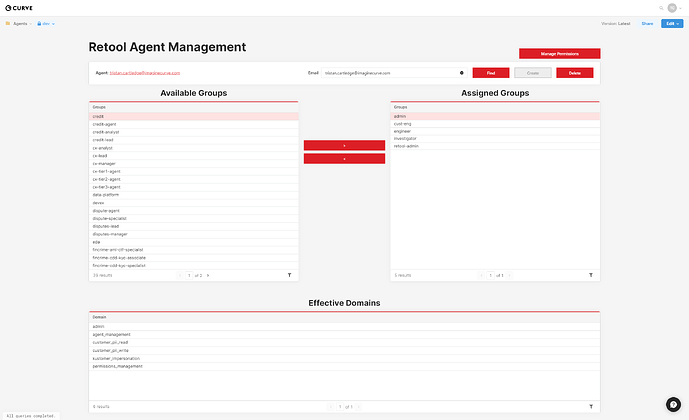Select the agent_management domain row

[344, 334]
